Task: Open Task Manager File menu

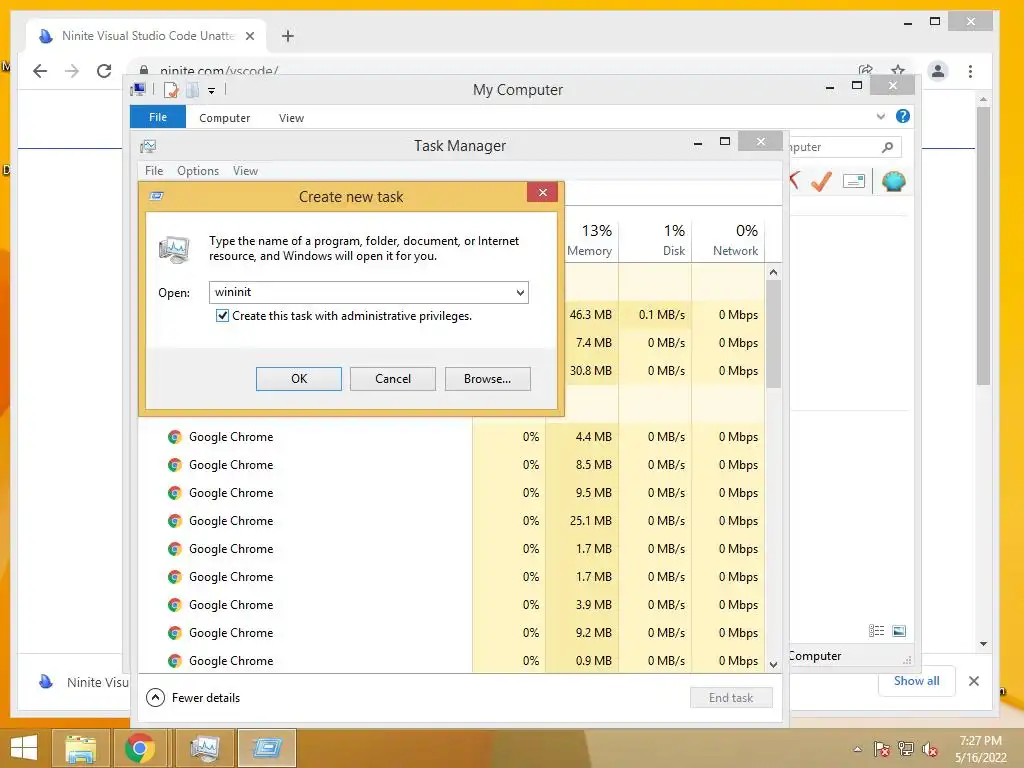Action: pos(153,170)
